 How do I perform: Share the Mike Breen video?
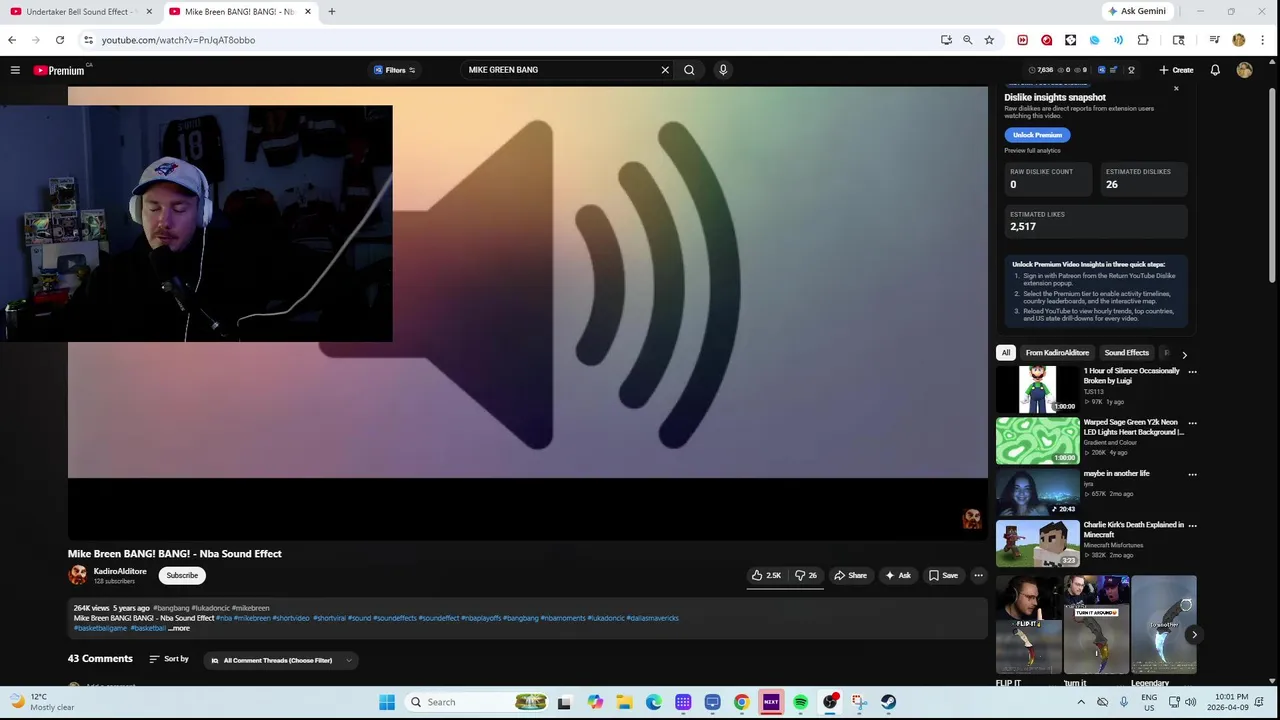coord(851,575)
